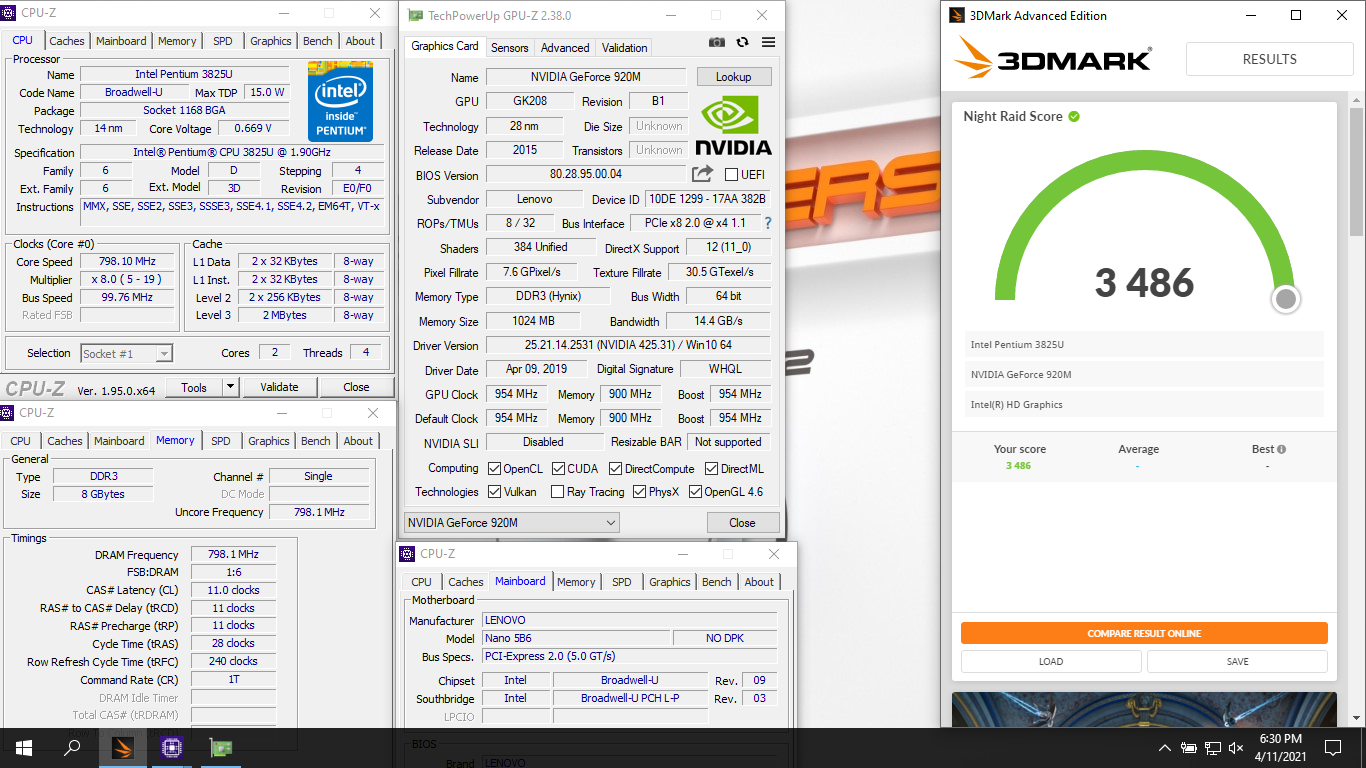Toggle the OpenCL checkbox
The height and width of the screenshot is (768, 1366).
click(x=494, y=468)
